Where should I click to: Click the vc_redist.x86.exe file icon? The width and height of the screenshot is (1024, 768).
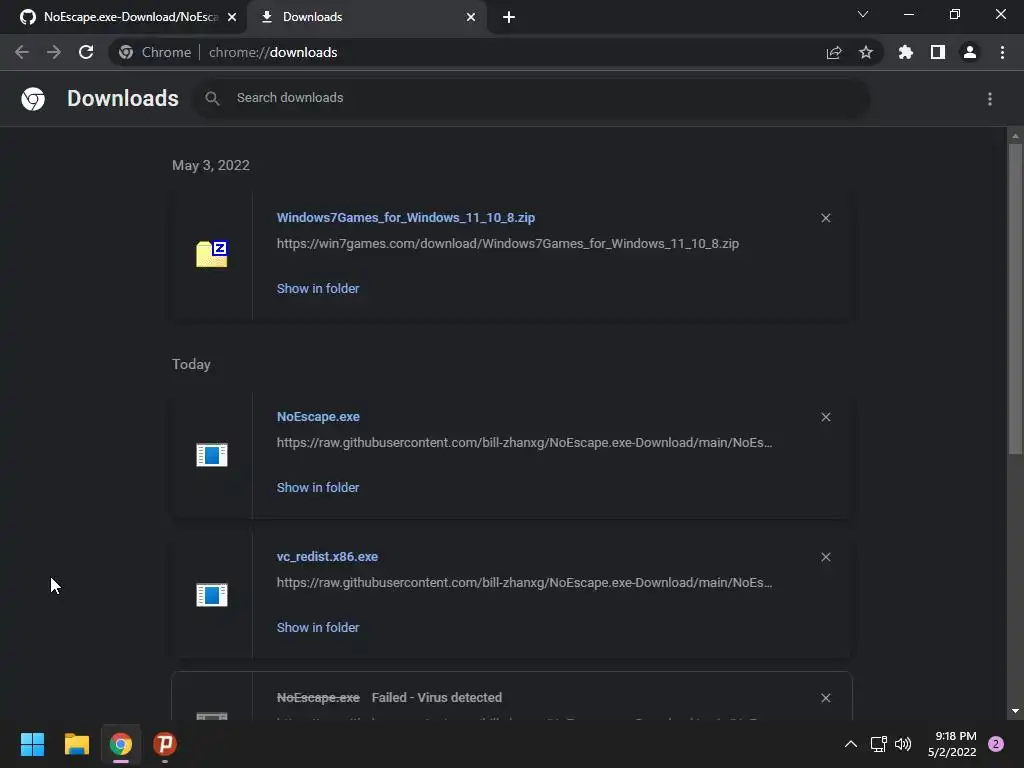tap(212, 595)
